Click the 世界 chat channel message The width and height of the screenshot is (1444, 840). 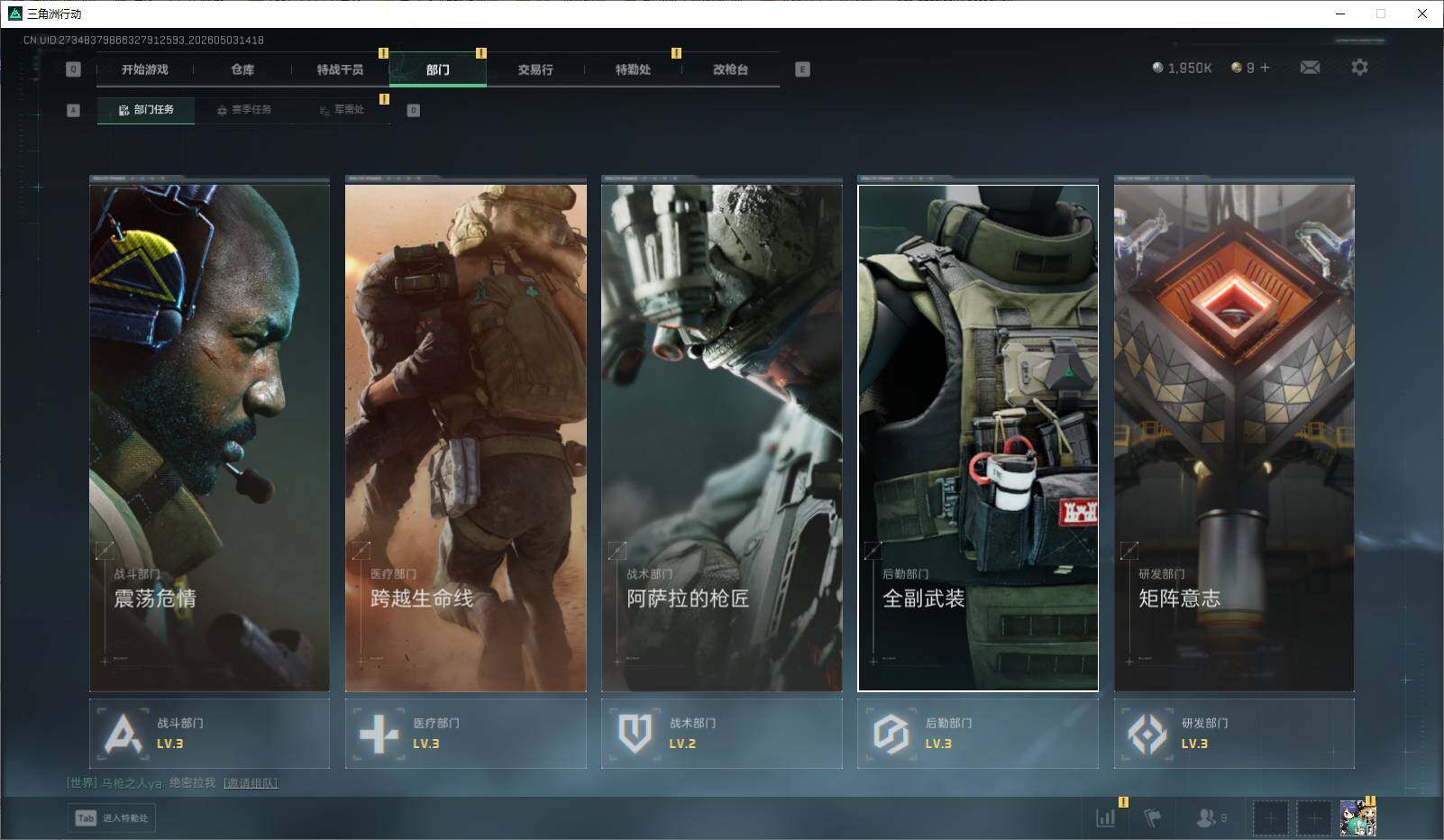click(142, 783)
